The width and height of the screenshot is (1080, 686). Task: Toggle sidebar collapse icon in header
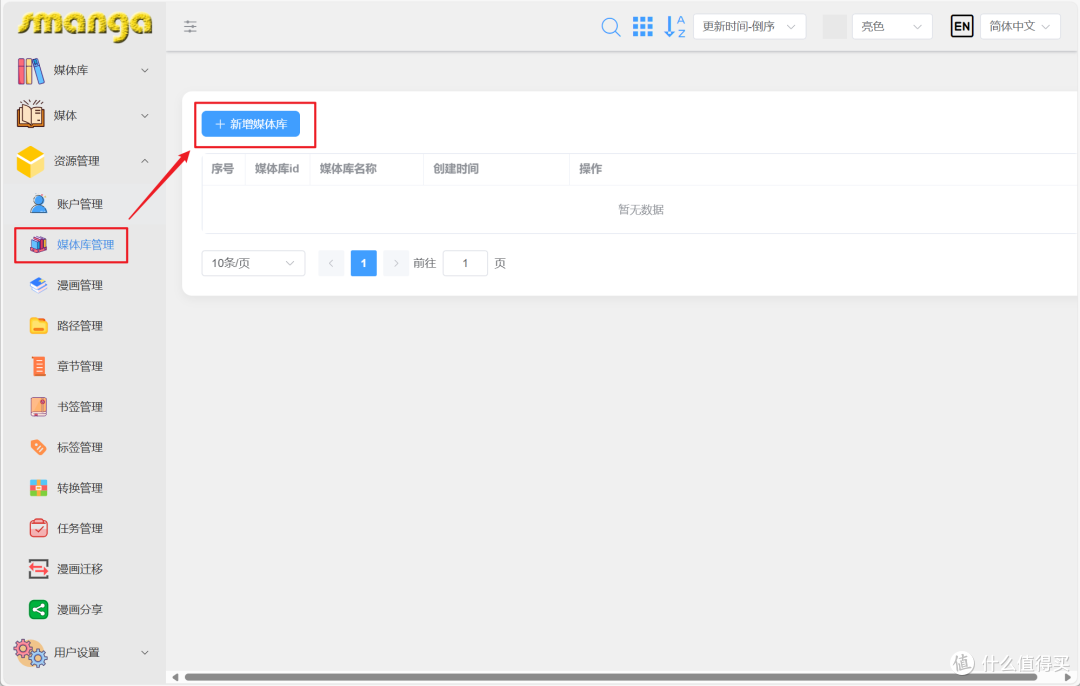pos(190,27)
